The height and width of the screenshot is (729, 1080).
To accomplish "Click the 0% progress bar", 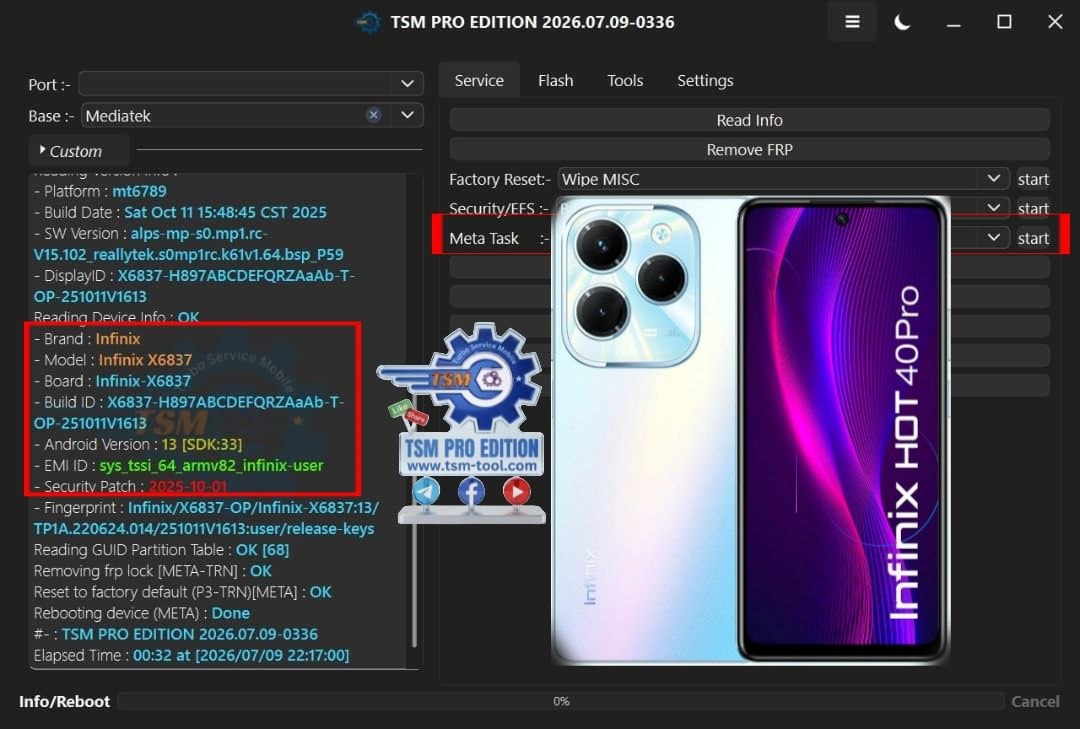I will [x=561, y=701].
